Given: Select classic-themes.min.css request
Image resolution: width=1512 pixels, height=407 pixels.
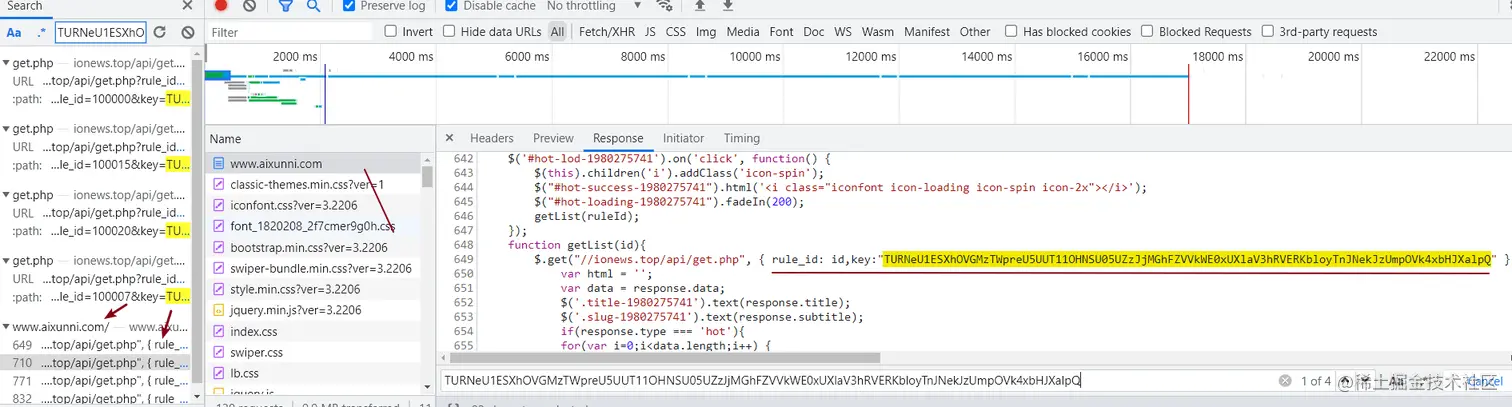Looking at the screenshot, I should pyautogui.click(x=314, y=184).
